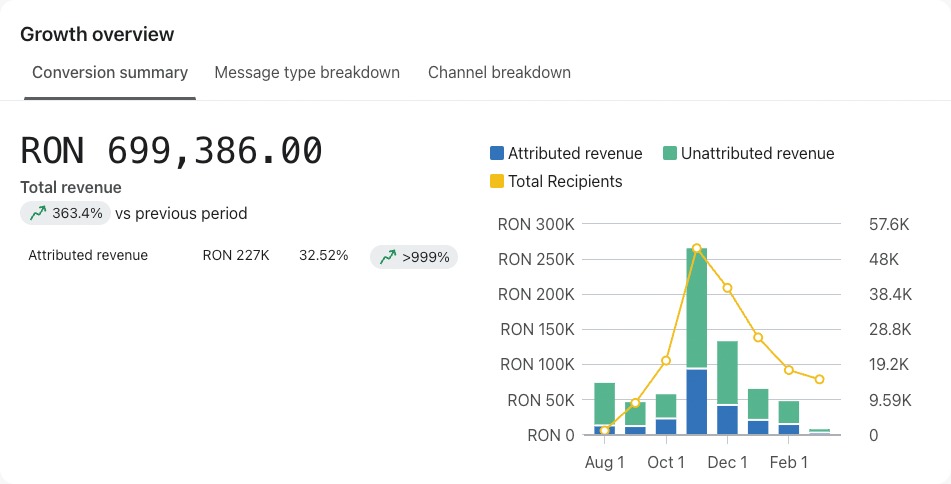951x484 pixels.
Task: Click the peak recipients line data point
Action: coord(697,248)
